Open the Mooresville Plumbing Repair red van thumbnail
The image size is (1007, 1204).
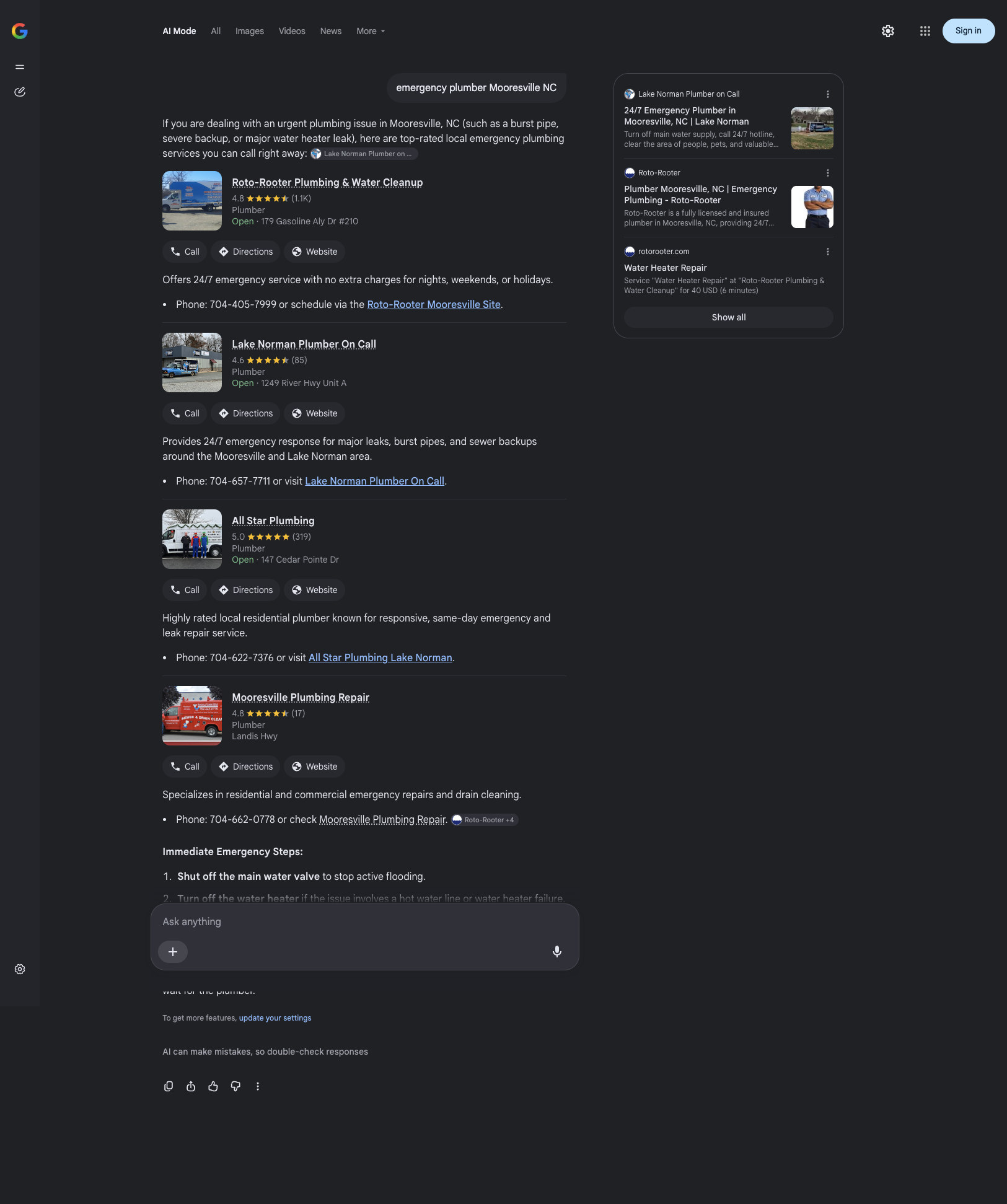pyautogui.click(x=192, y=716)
